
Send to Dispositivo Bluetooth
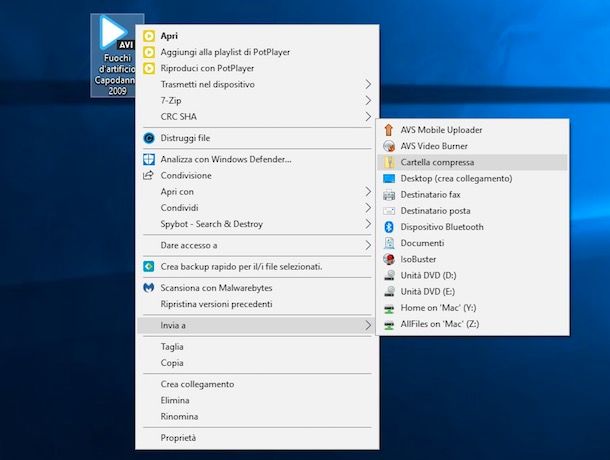(472, 227)
